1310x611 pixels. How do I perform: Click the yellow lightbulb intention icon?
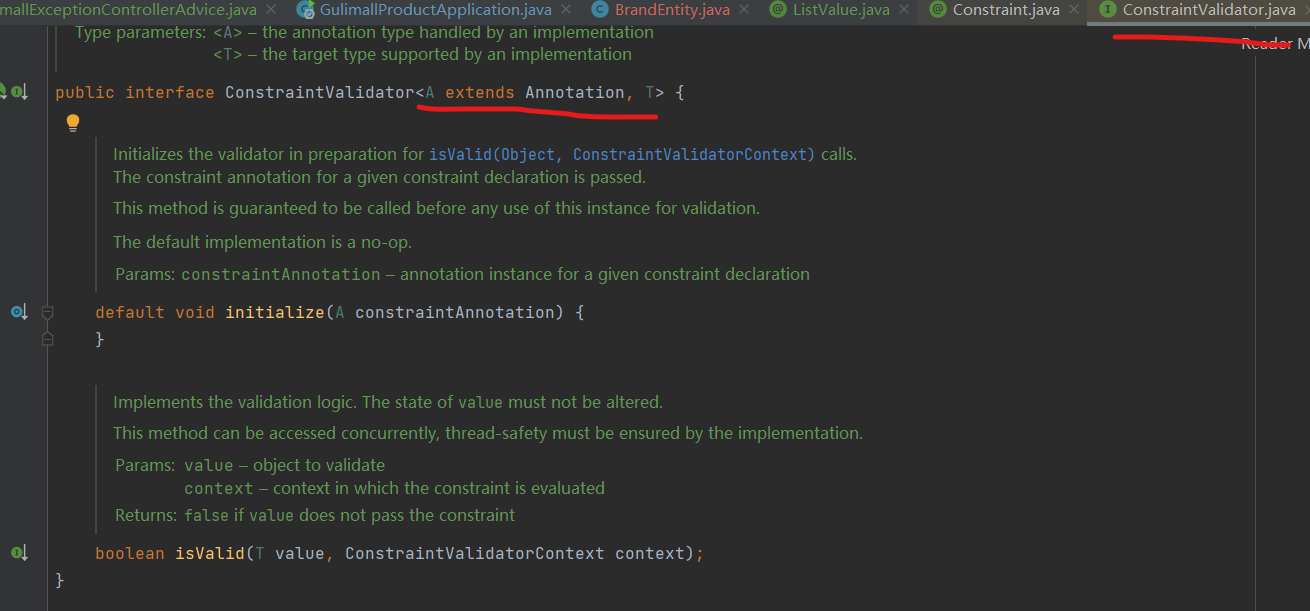click(72, 123)
